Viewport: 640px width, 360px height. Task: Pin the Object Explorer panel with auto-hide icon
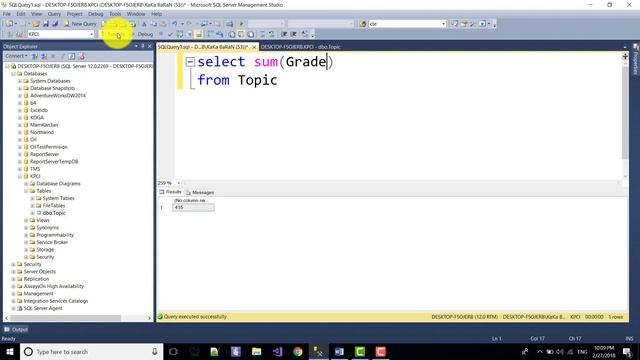point(142,46)
